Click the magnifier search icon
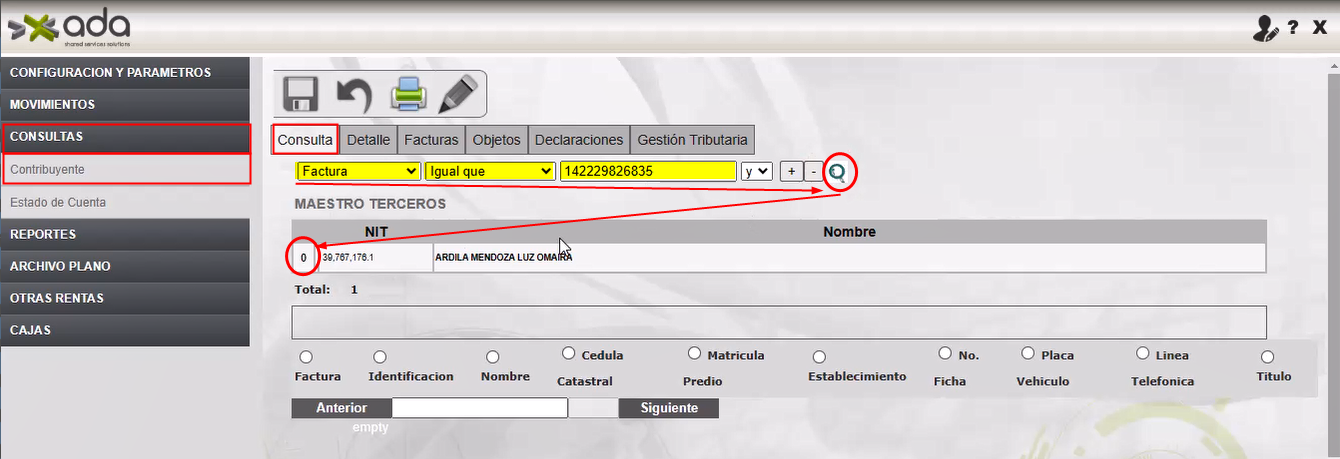Image resolution: width=1340 pixels, height=459 pixels. pyautogui.click(x=837, y=172)
